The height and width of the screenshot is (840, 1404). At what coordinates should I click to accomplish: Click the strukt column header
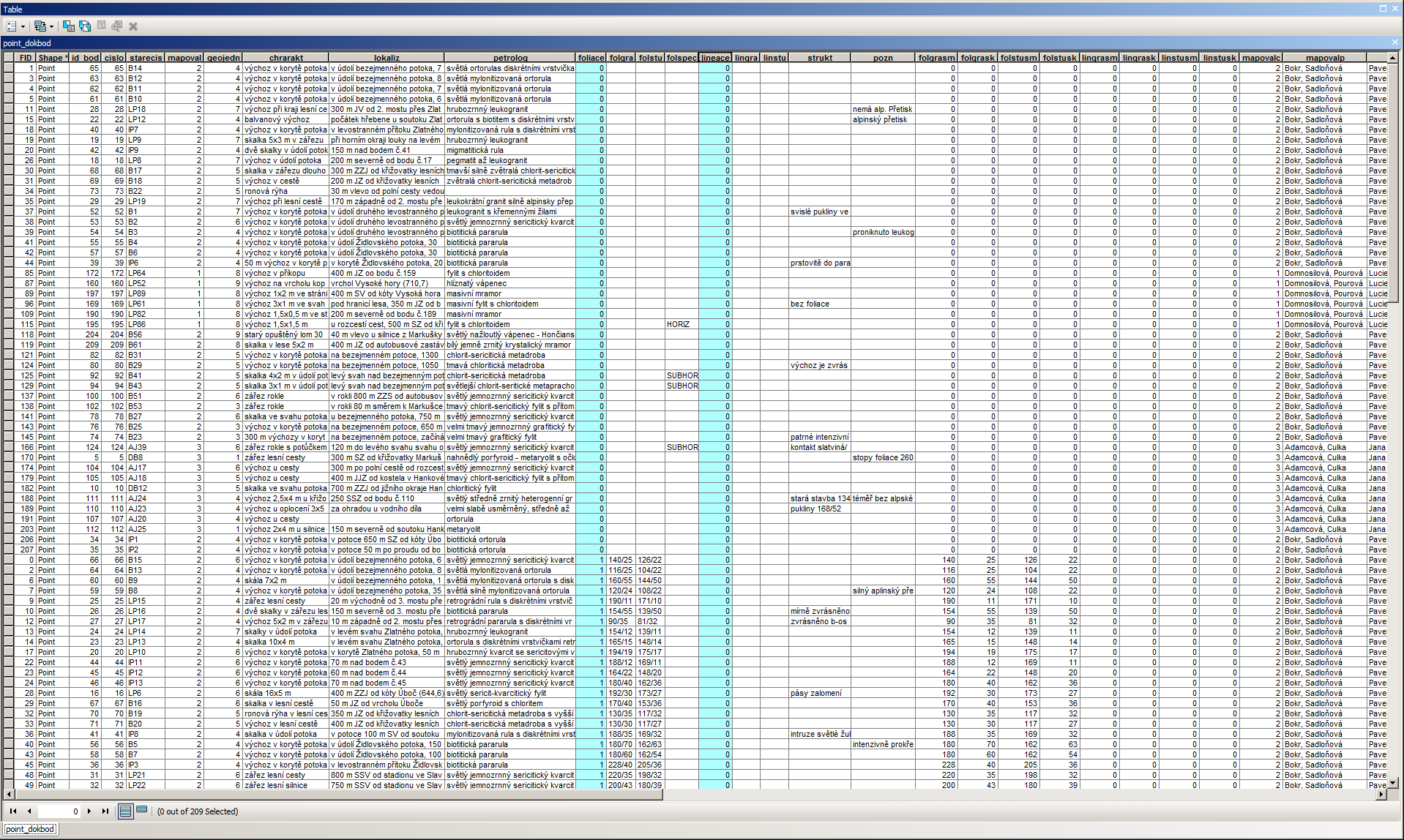pyautogui.click(x=820, y=58)
